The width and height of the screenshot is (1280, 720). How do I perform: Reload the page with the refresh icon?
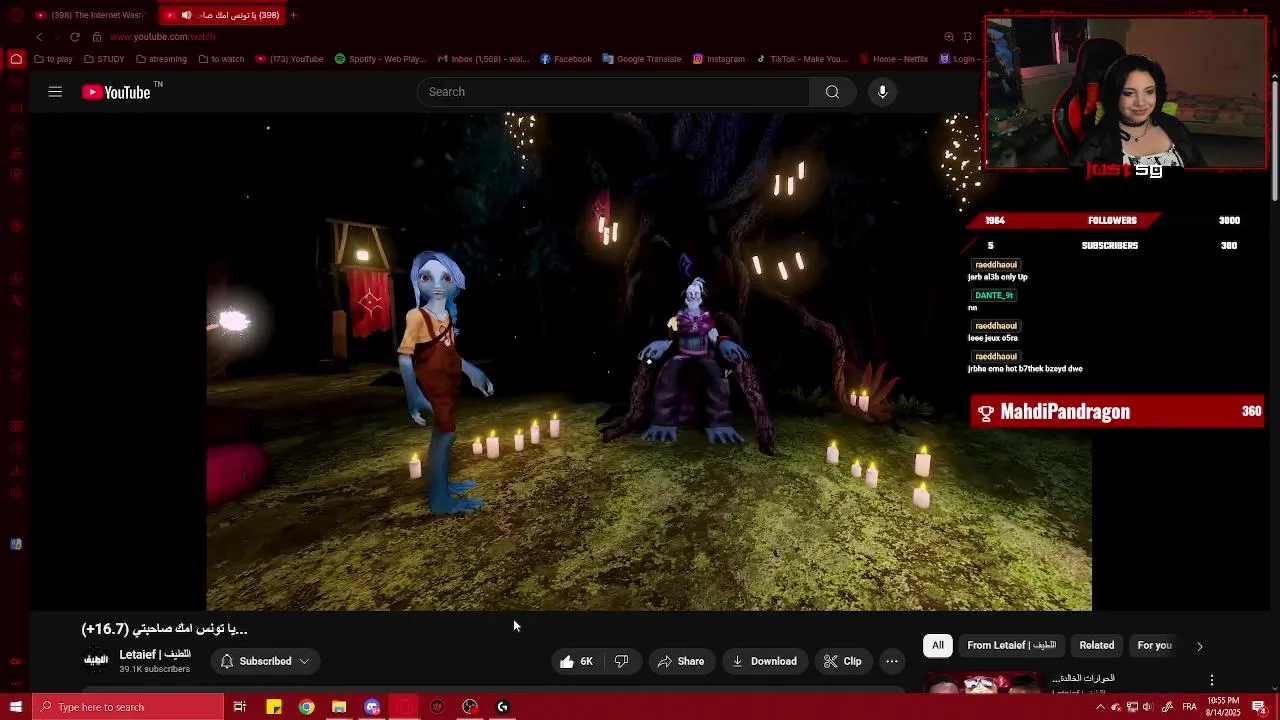(74, 37)
